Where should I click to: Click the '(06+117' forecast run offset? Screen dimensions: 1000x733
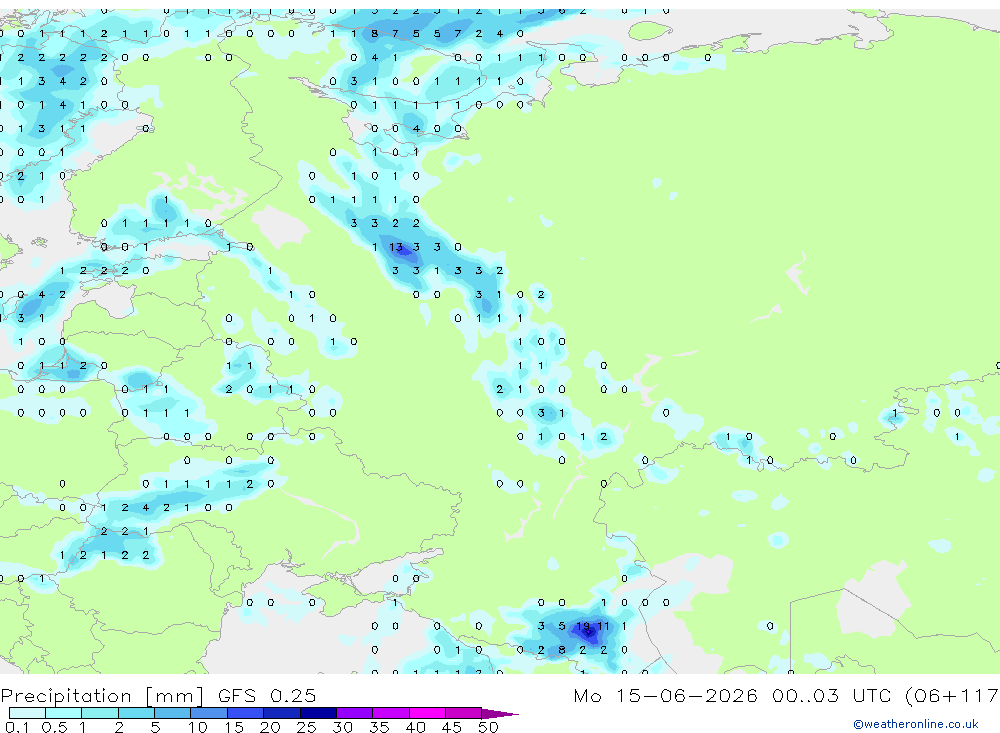952,695
